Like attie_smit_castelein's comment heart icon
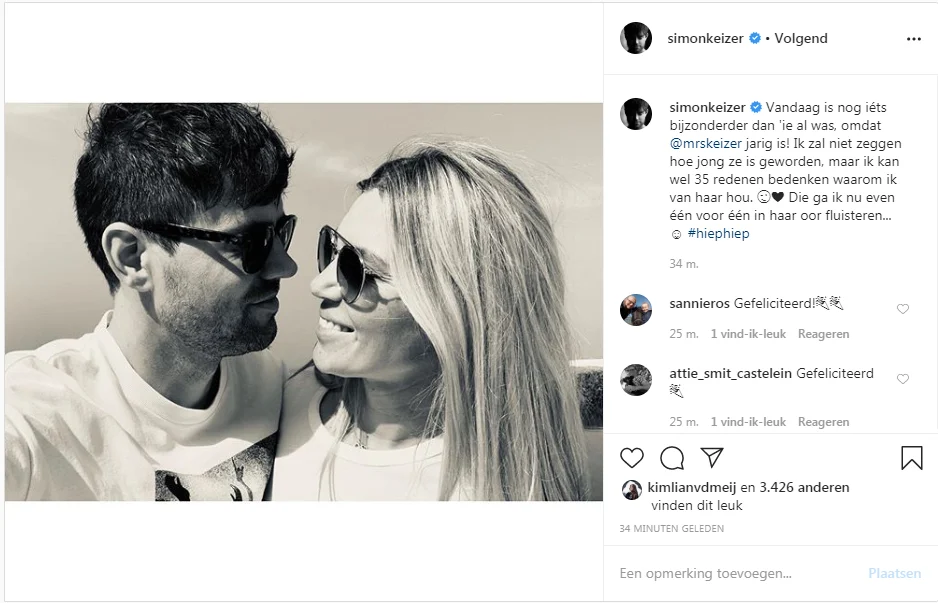 click(903, 379)
